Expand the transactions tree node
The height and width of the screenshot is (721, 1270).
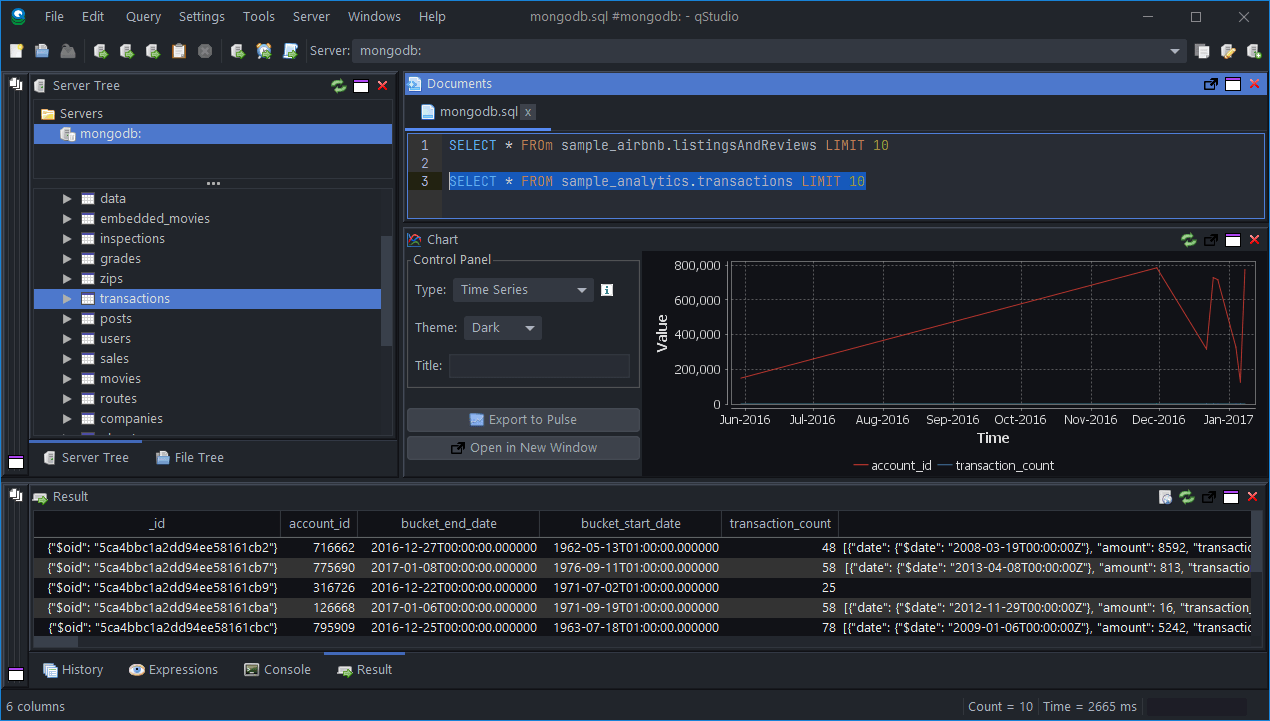[67, 299]
